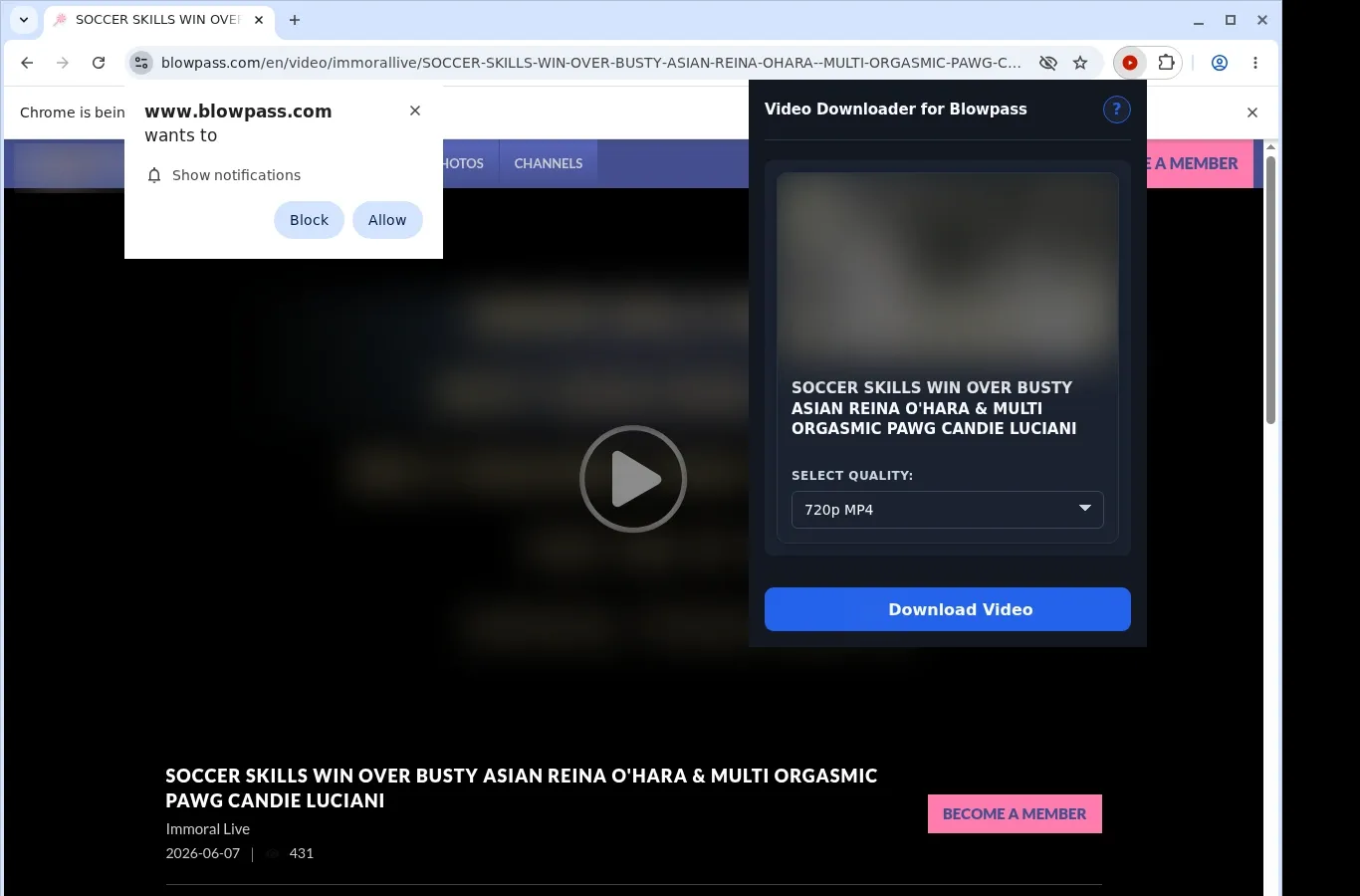Close the SOCCER SKILLS browser tab
The height and width of the screenshot is (896, 1360).
(259, 20)
